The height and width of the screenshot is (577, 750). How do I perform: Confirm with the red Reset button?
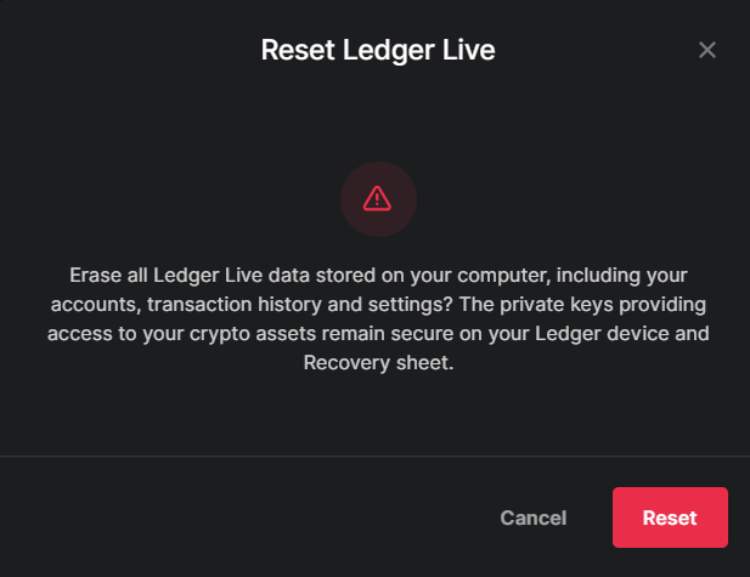pyautogui.click(x=669, y=517)
